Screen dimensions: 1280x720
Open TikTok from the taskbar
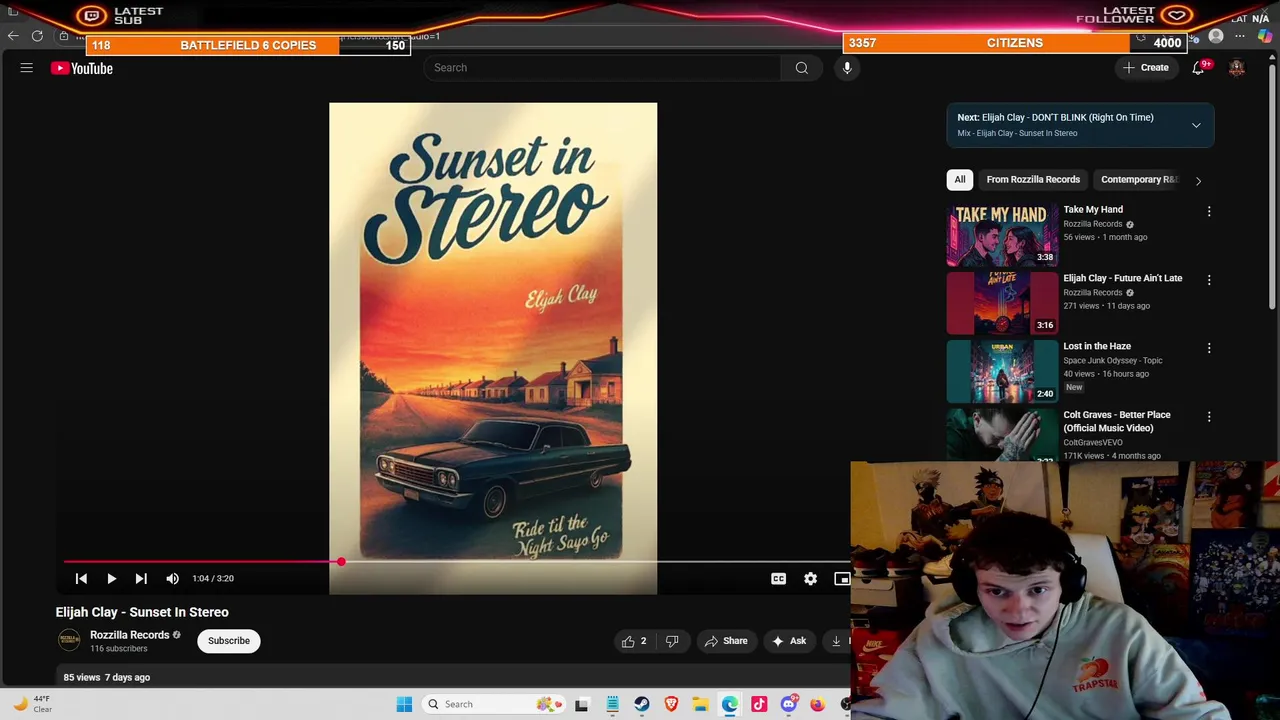click(759, 704)
